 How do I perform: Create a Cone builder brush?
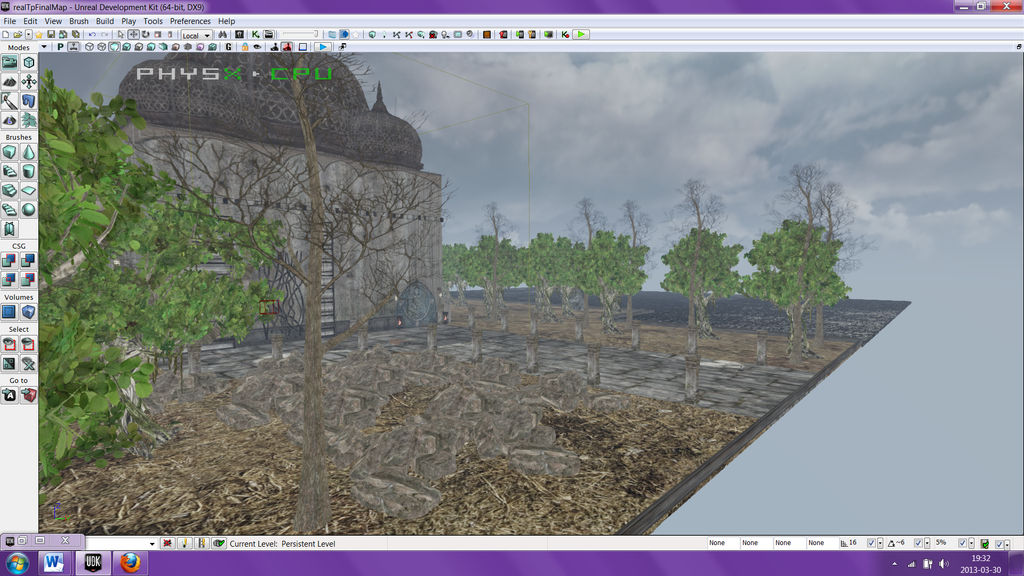pos(29,152)
